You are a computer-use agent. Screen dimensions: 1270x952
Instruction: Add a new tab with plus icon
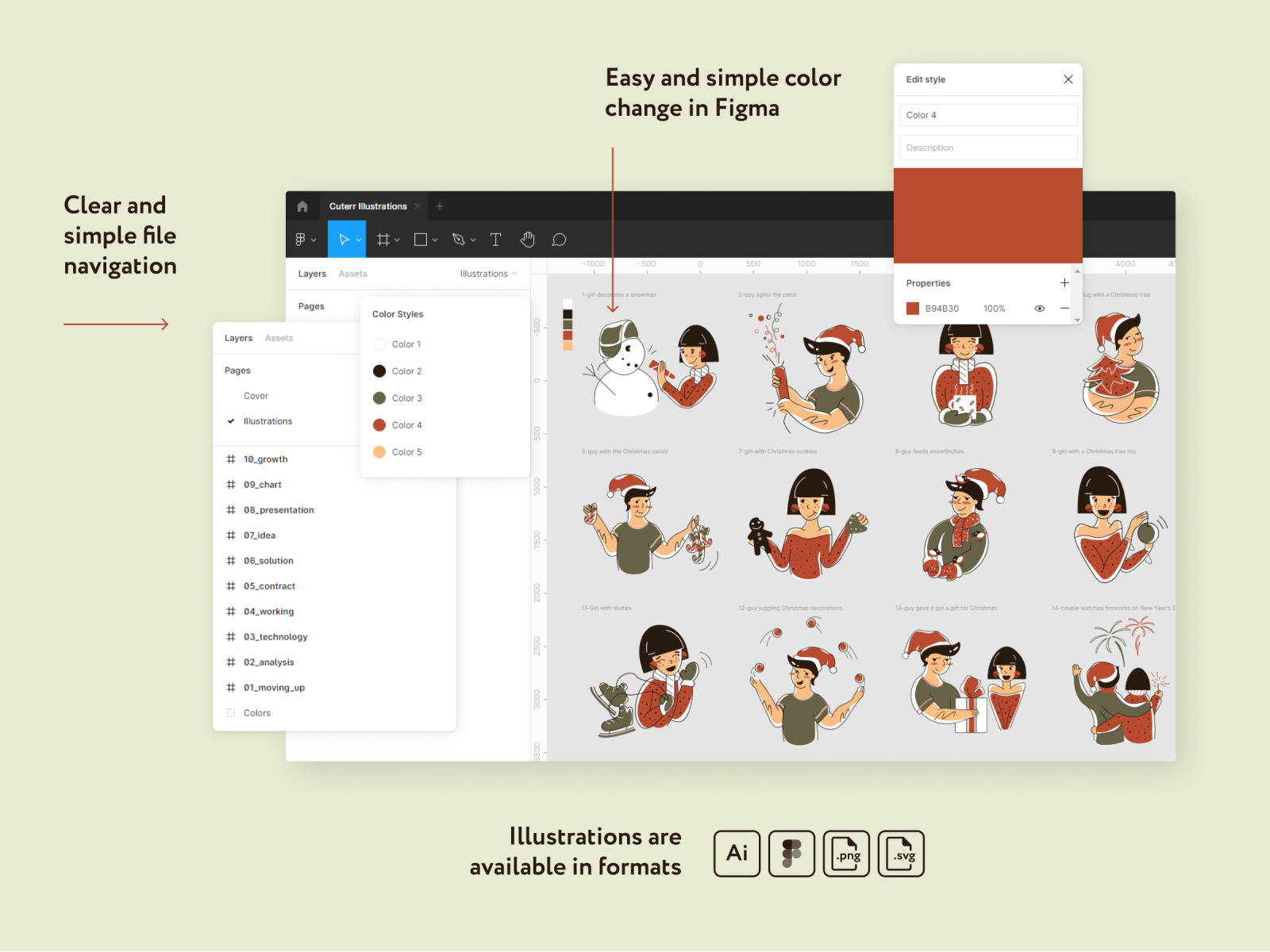440,206
